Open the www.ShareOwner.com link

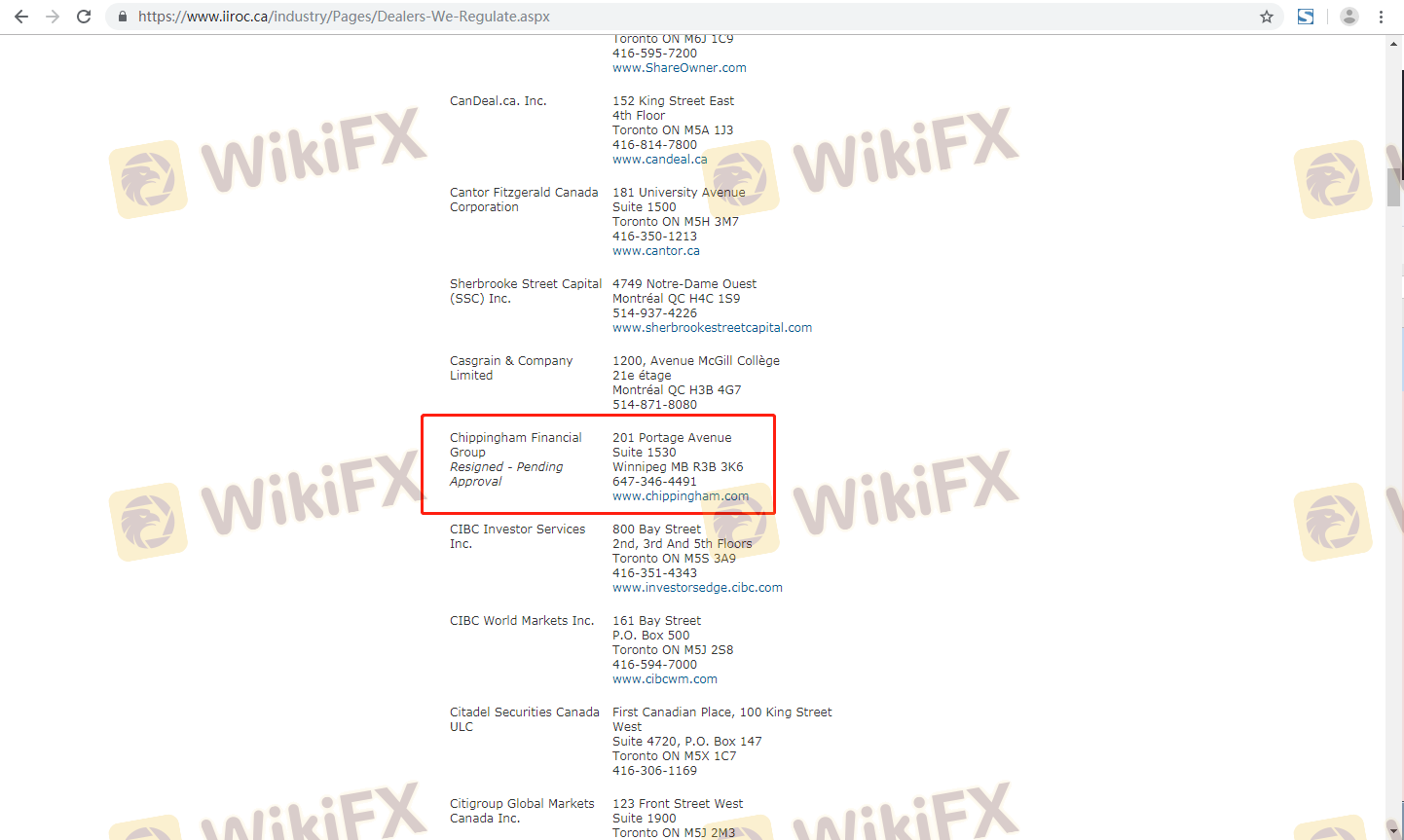[680, 68]
